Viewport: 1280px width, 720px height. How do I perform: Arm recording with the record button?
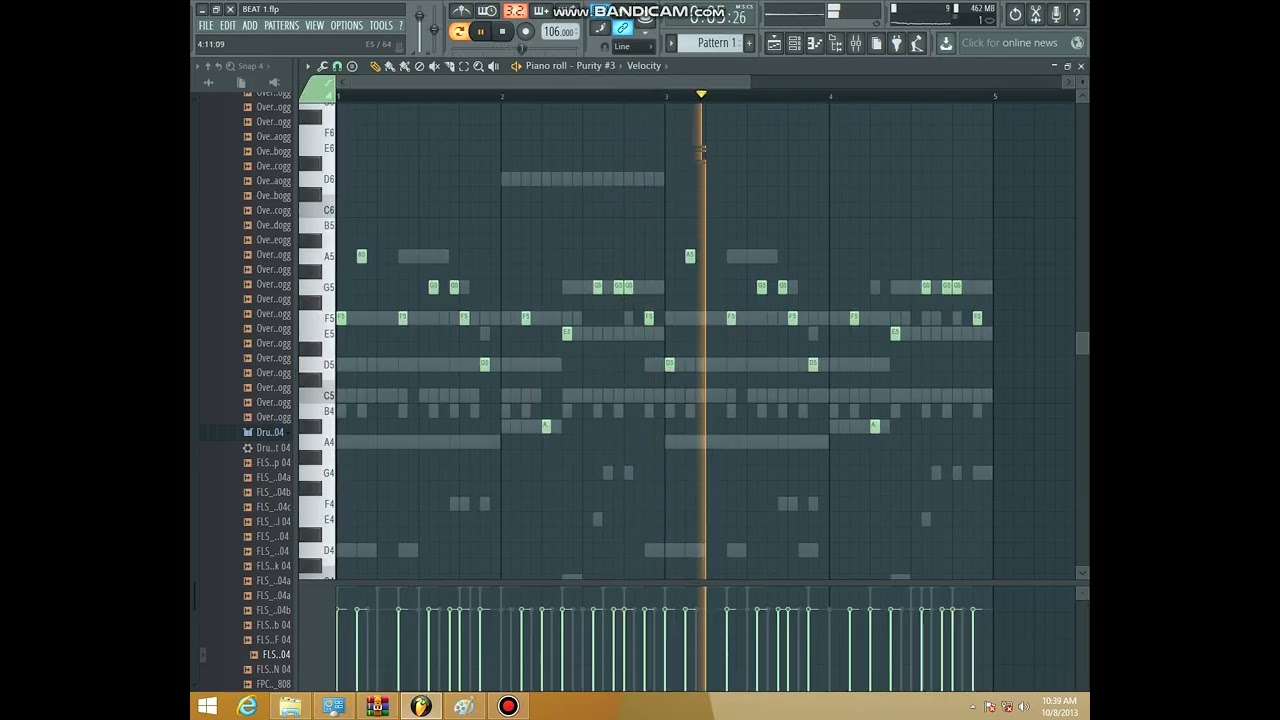(525, 31)
